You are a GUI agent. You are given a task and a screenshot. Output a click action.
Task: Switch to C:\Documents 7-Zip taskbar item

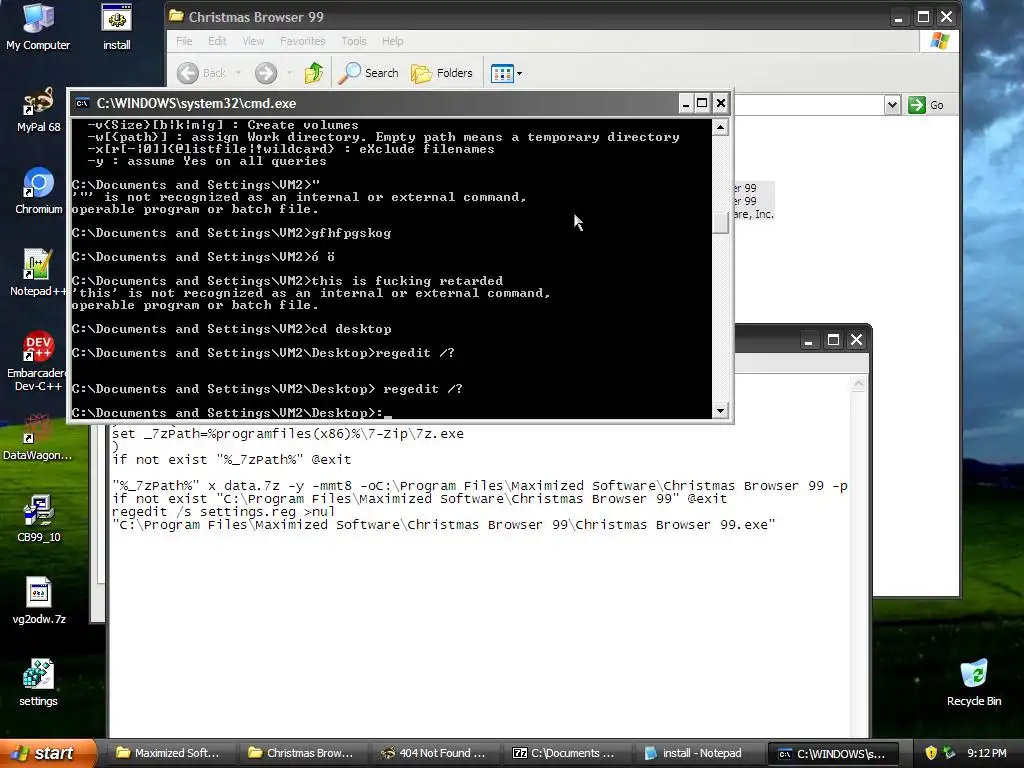(x=566, y=753)
